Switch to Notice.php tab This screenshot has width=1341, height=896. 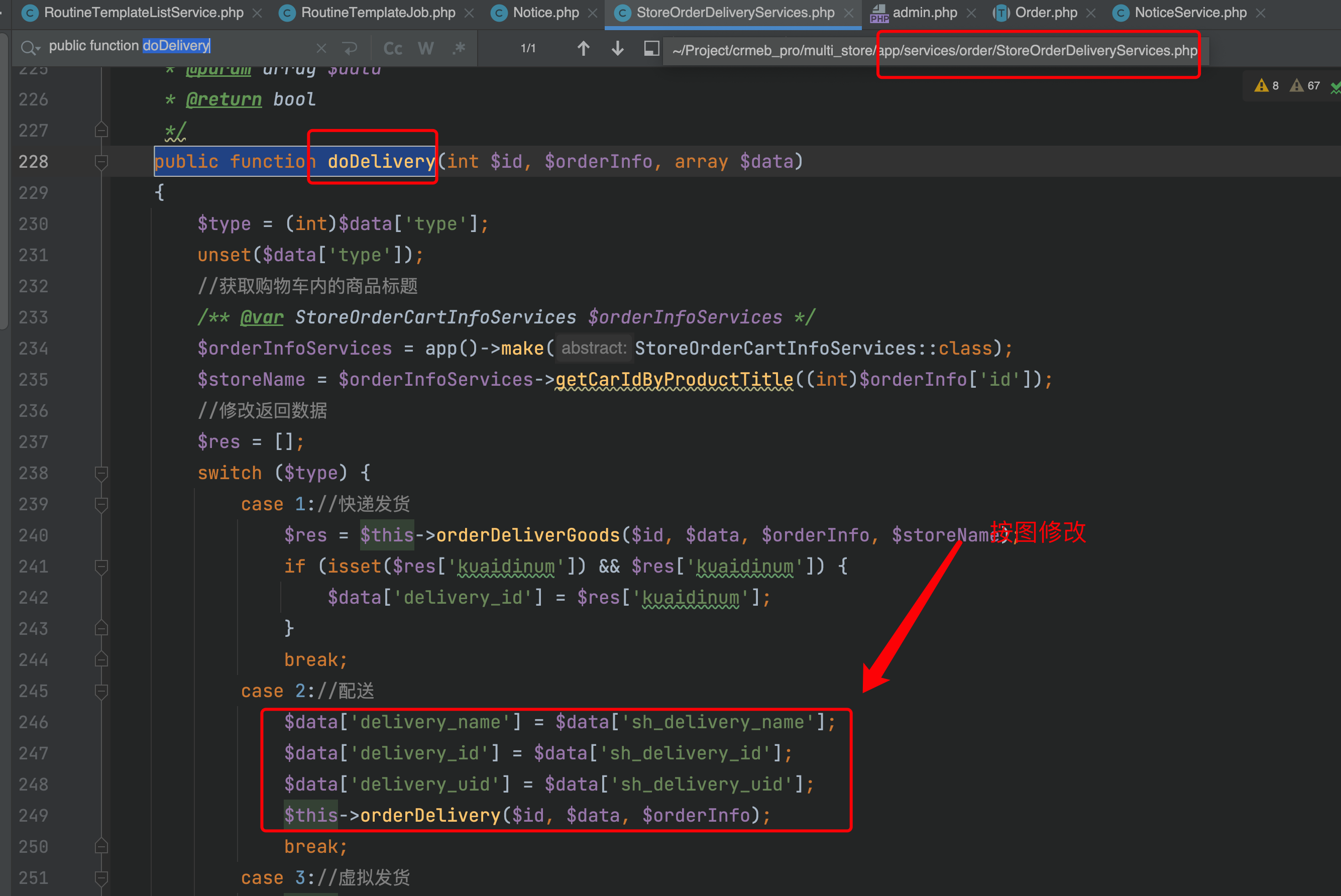tap(545, 13)
